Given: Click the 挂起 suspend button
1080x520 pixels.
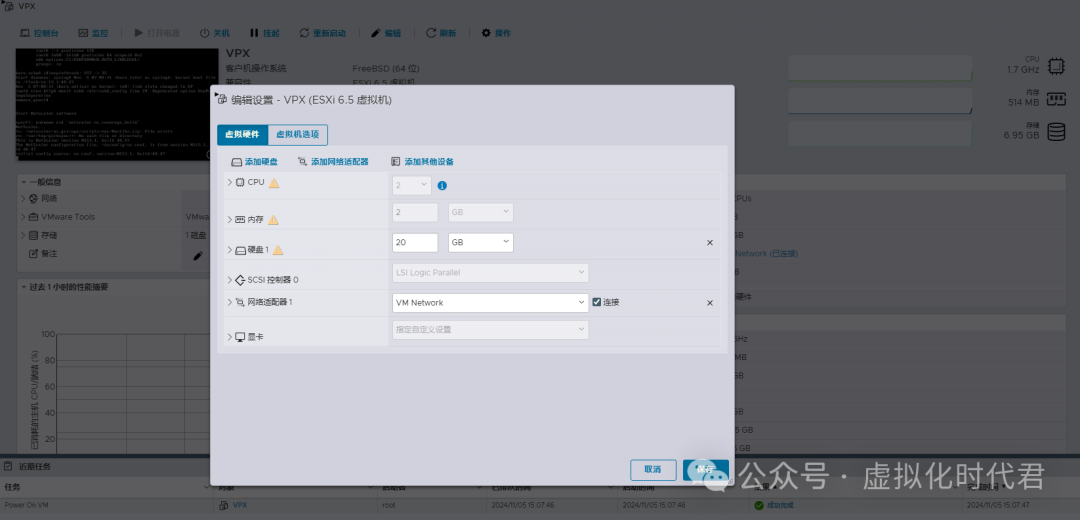Looking at the screenshot, I should (x=264, y=33).
